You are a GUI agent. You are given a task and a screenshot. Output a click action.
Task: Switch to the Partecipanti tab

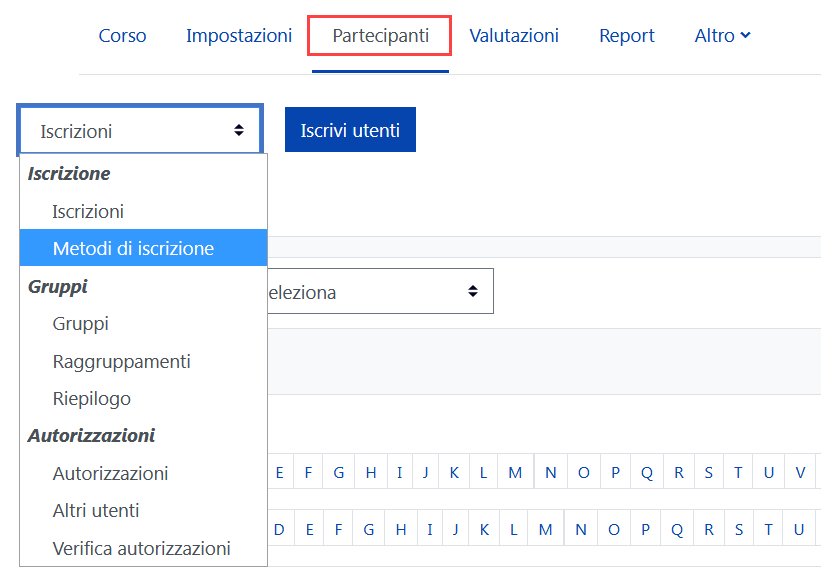coord(380,36)
